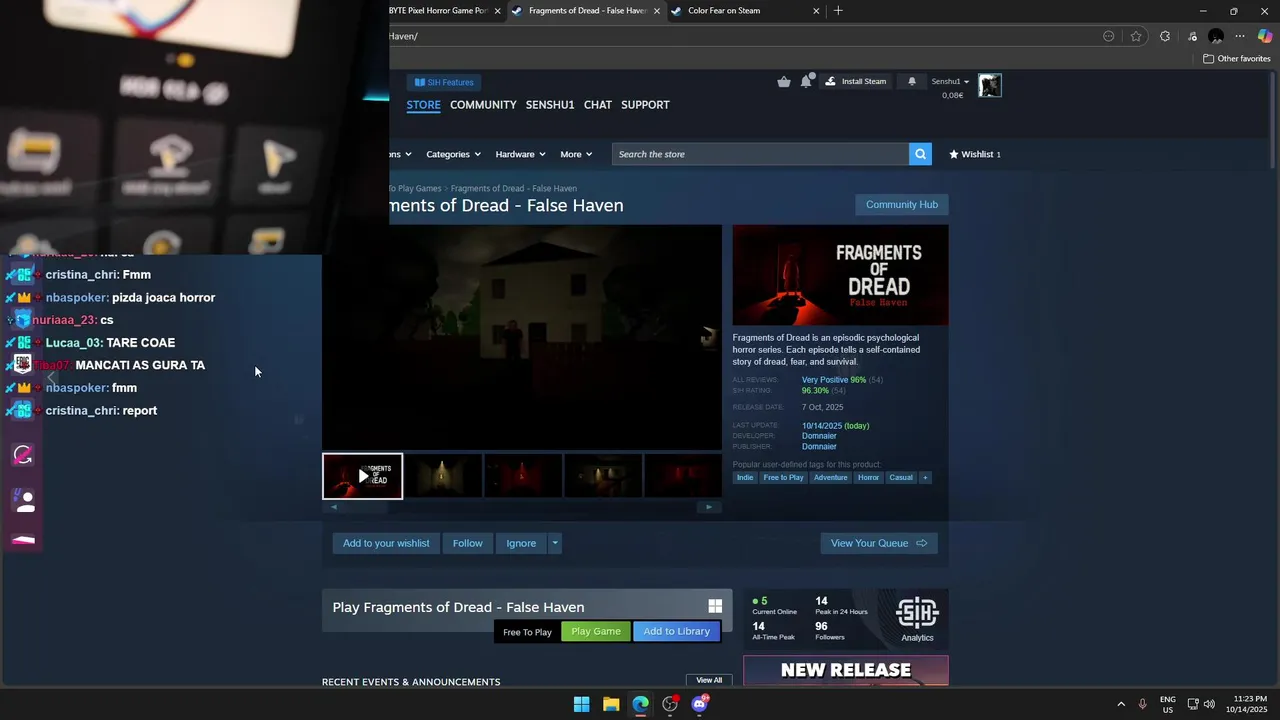Click the bell icon right of Install Steam
Viewport: 1280px width, 720px height.
tap(912, 82)
